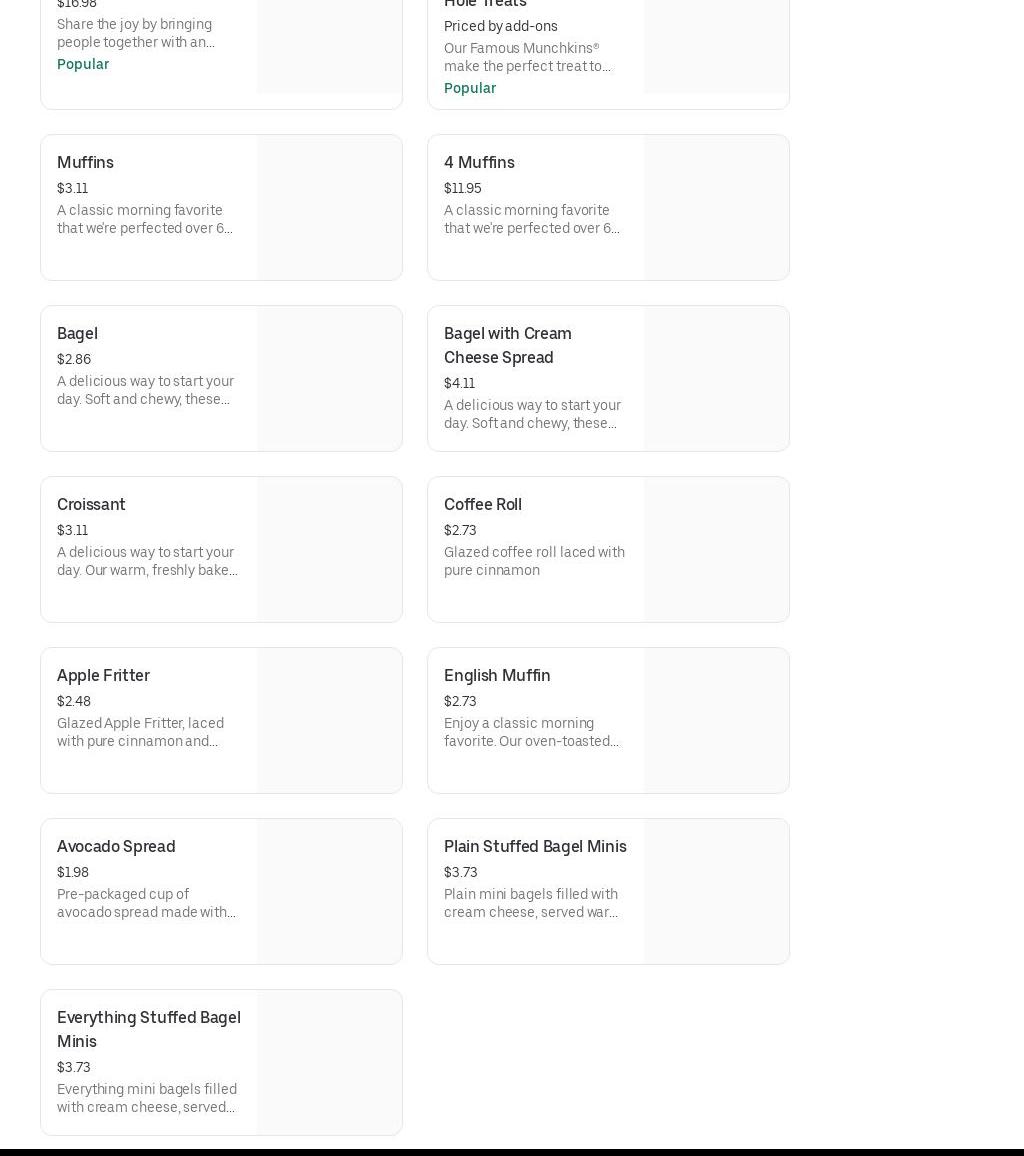
Task: Click the Pre-packaged avocado spread description
Action: point(146,903)
